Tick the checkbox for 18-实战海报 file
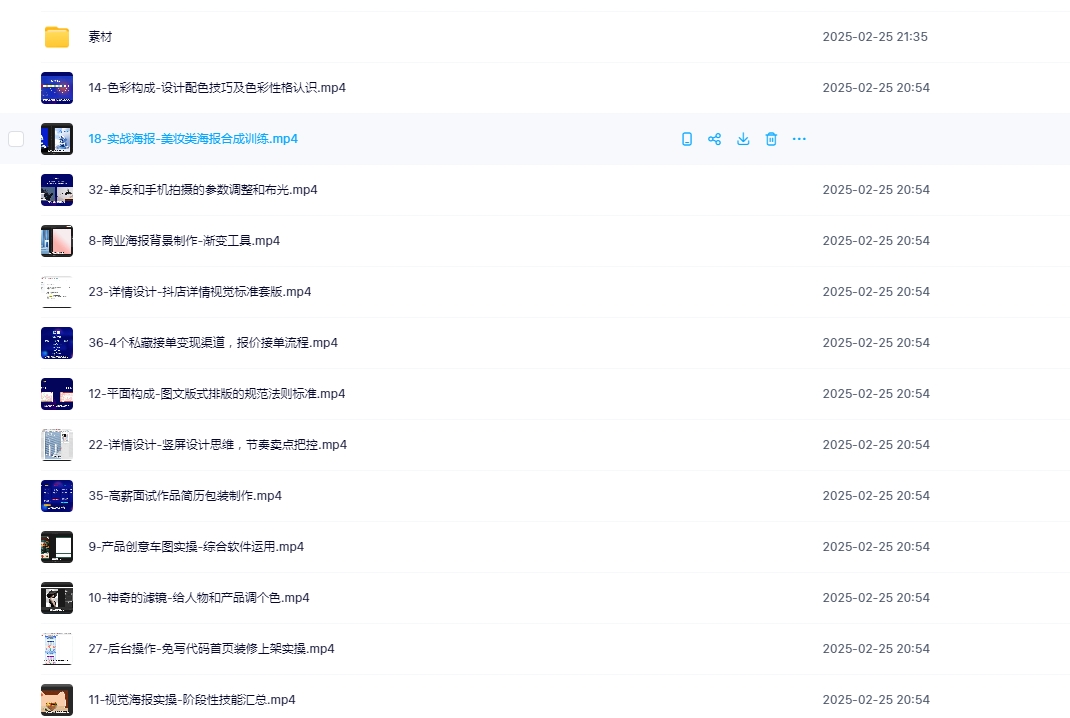Image resolution: width=1070 pixels, height=718 pixels. (16, 139)
